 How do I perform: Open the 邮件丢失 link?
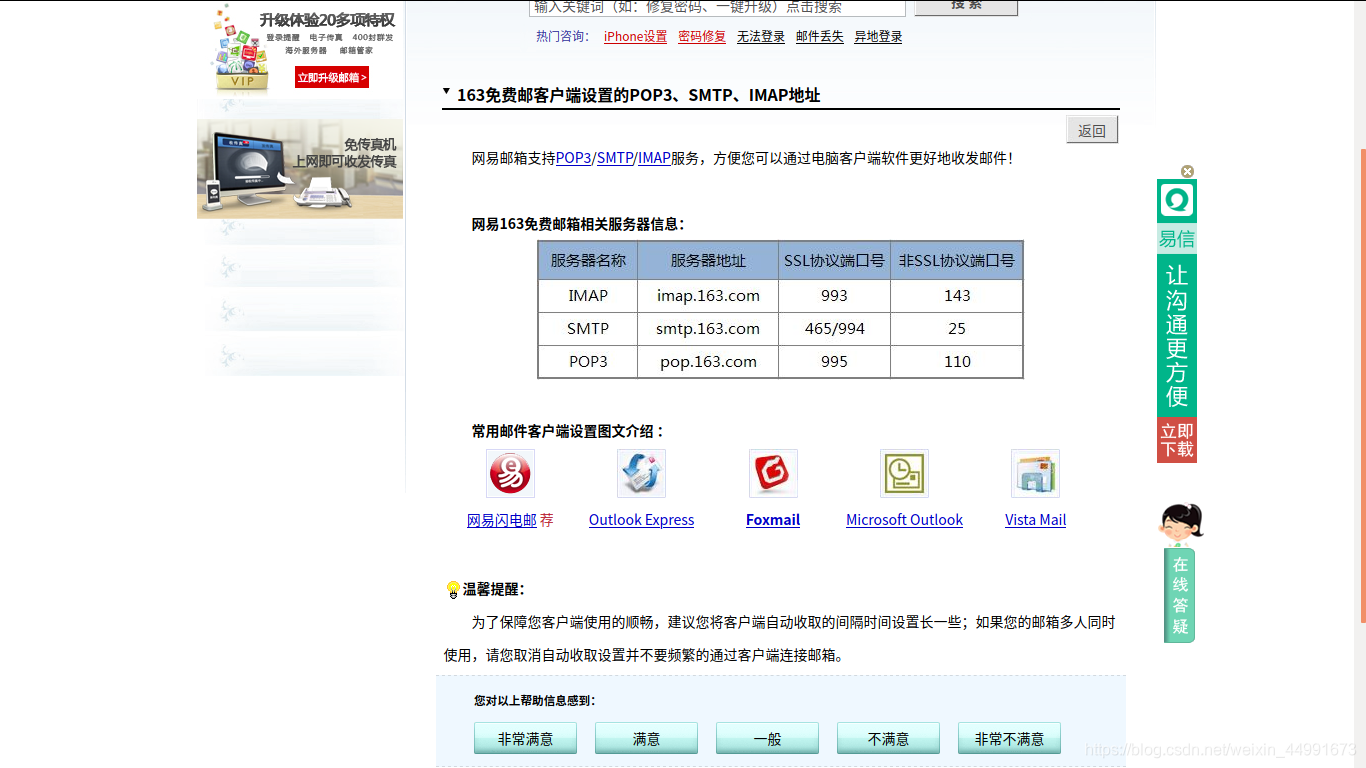pyautogui.click(x=820, y=37)
